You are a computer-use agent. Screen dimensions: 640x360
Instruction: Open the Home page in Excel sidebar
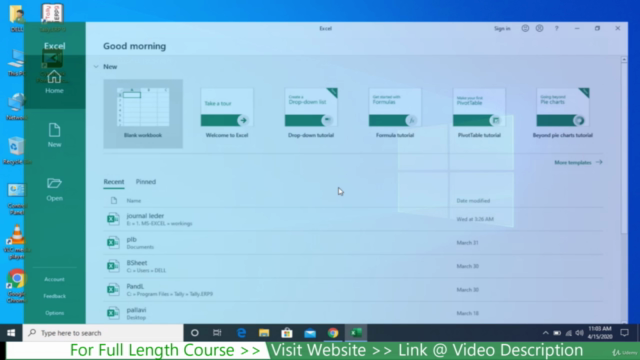[54, 82]
